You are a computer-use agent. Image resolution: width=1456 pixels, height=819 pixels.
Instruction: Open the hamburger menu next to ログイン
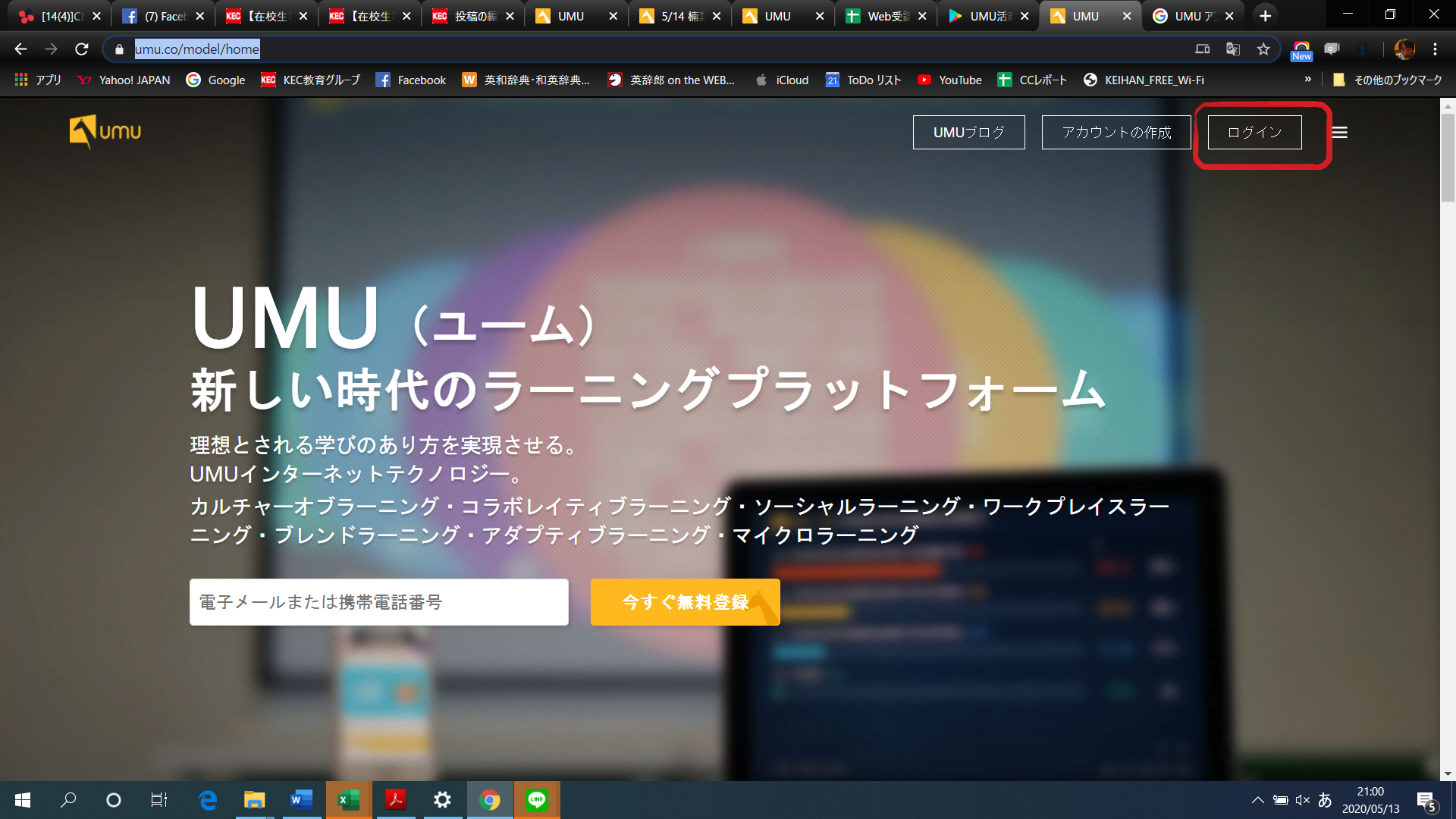(1340, 133)
